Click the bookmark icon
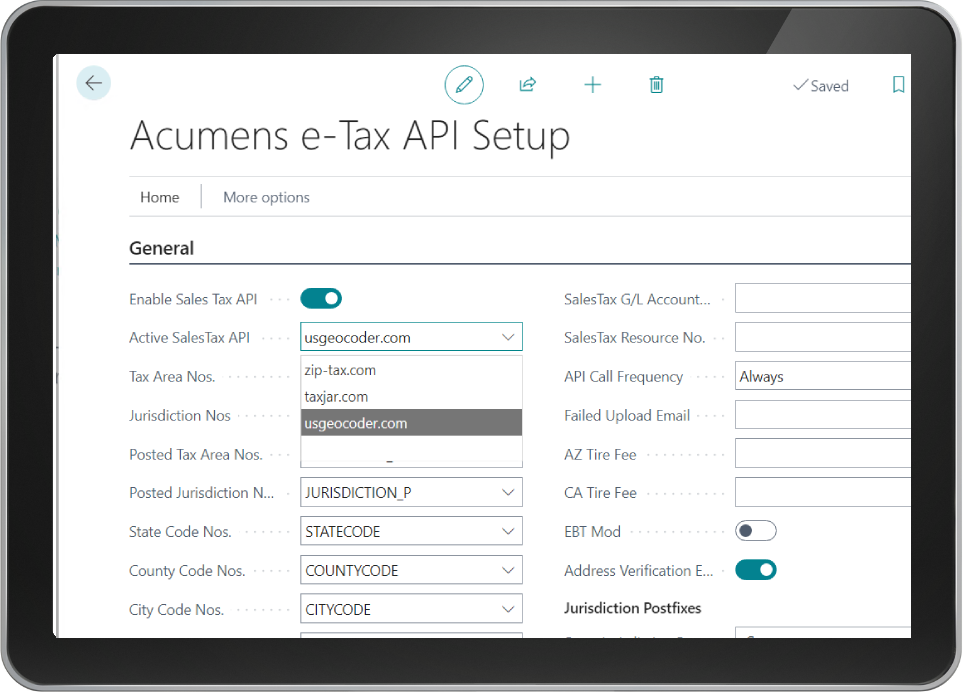 (x=899, y=85)
